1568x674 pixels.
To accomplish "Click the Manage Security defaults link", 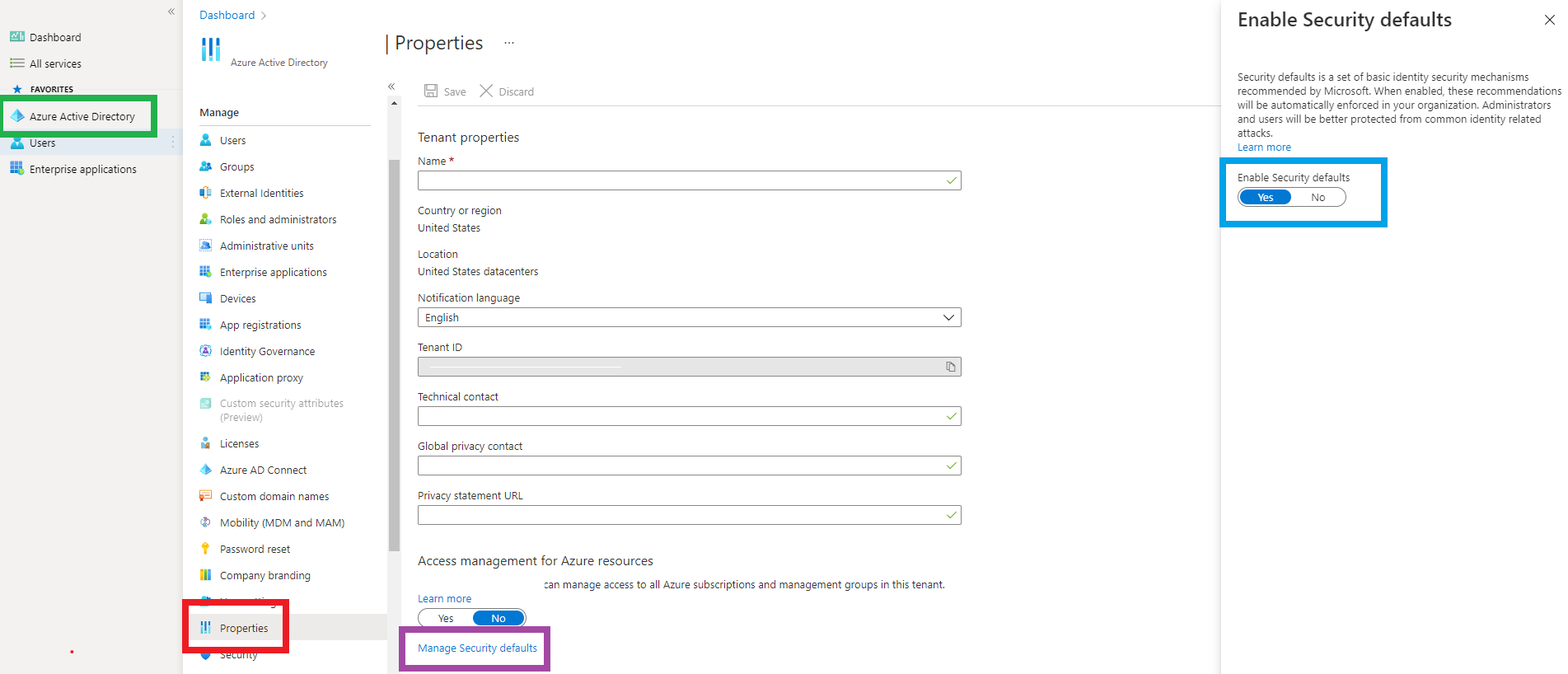I will [x=477, y=648].
